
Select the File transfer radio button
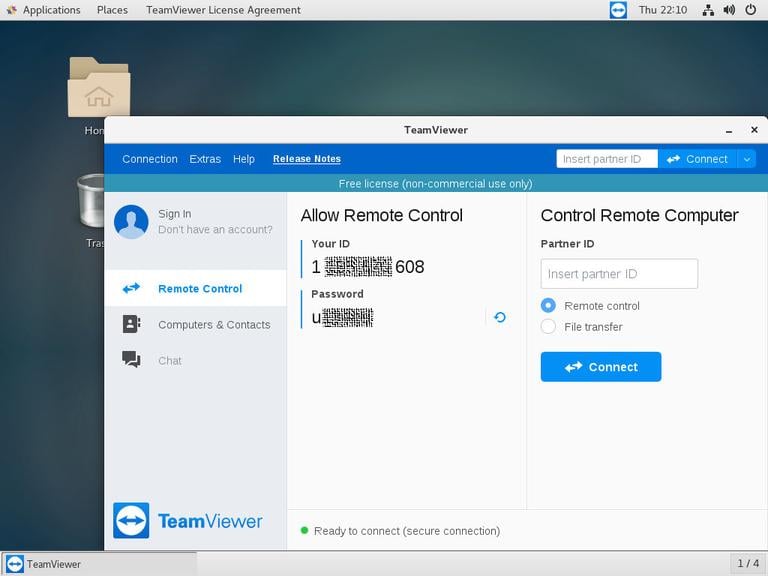[548, 327]
